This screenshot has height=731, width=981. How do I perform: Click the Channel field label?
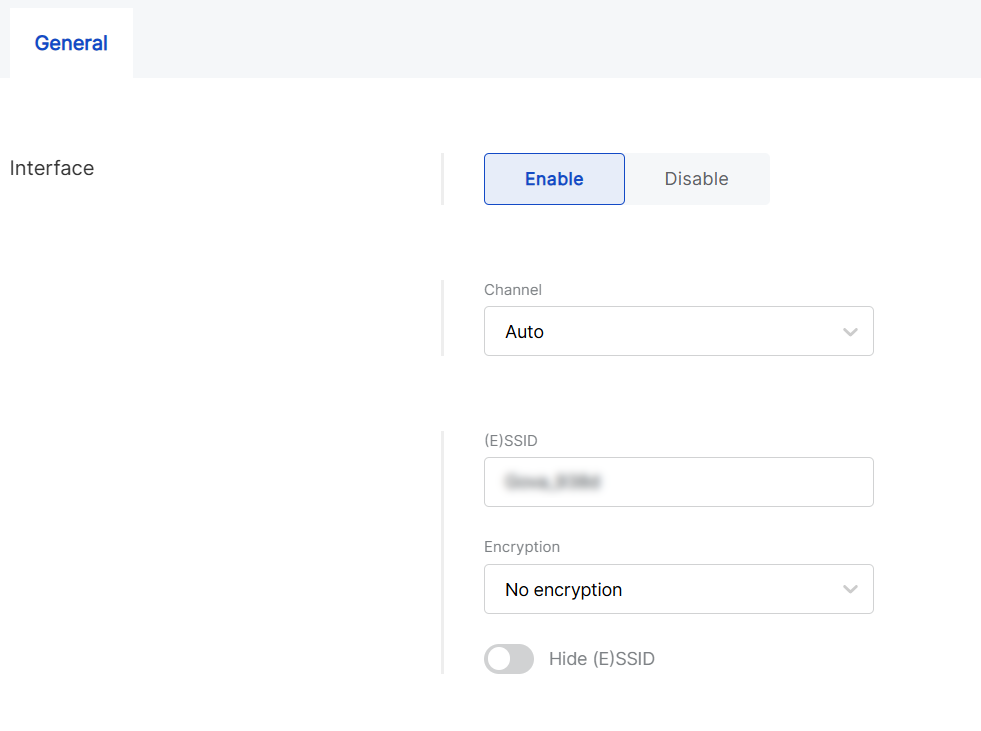tap(513, 290)
